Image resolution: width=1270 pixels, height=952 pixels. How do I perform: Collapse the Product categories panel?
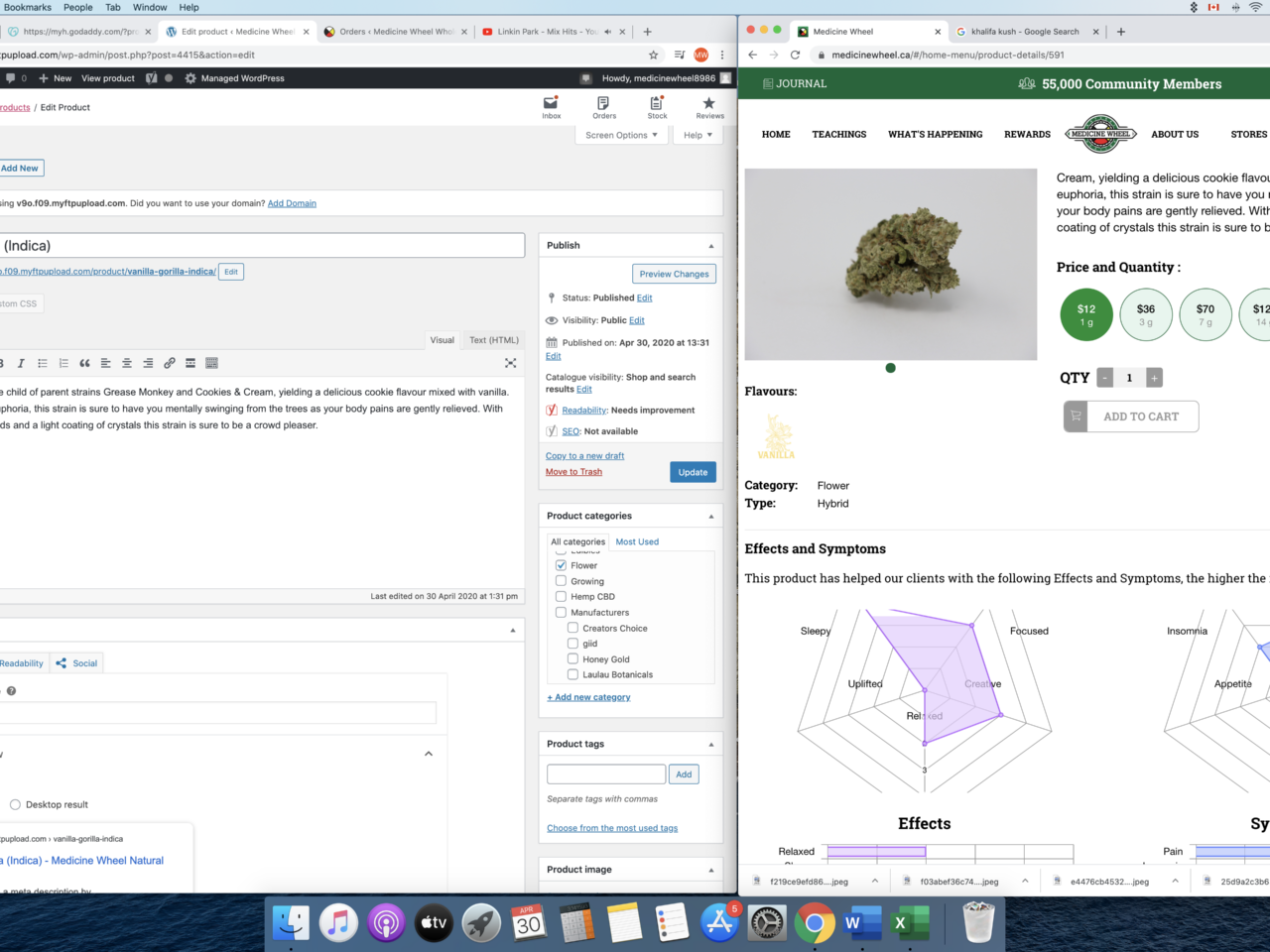[x=710, y=517]
